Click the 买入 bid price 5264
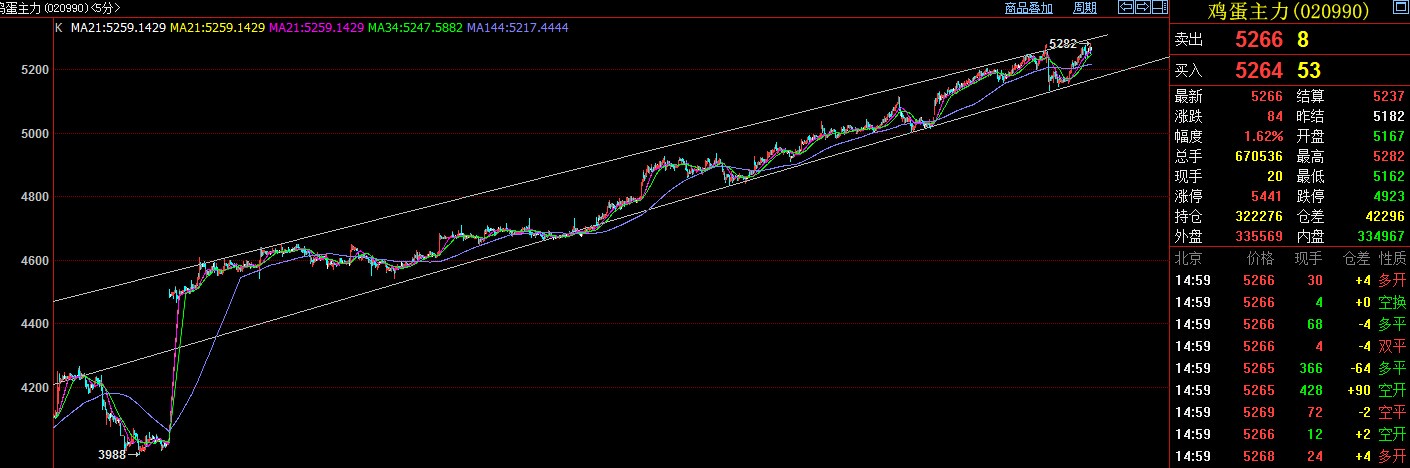This screenshot has height=468, width=1410. coord(1256,71)
